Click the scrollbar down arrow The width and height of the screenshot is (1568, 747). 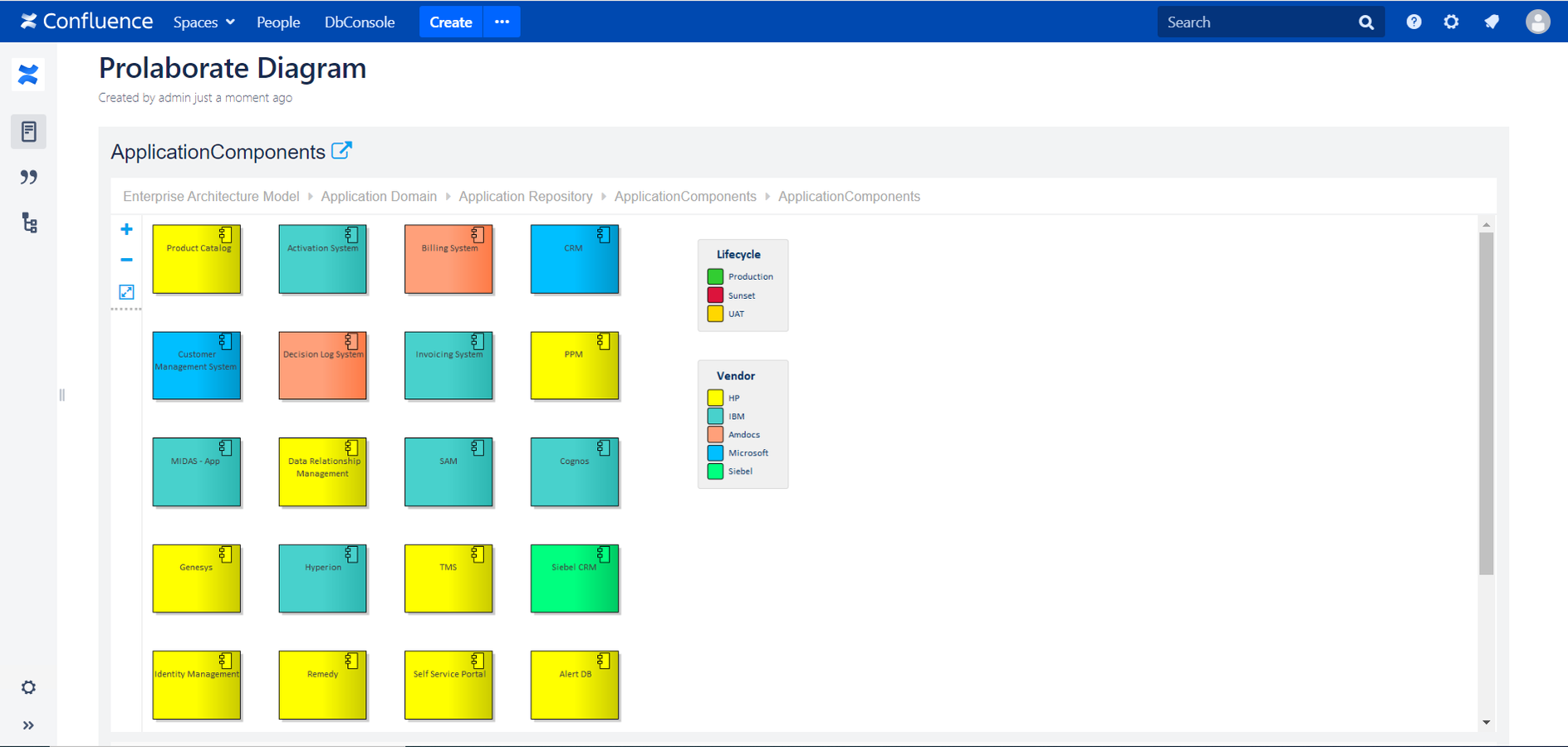pyautogui.click(x=1487, y=723)
